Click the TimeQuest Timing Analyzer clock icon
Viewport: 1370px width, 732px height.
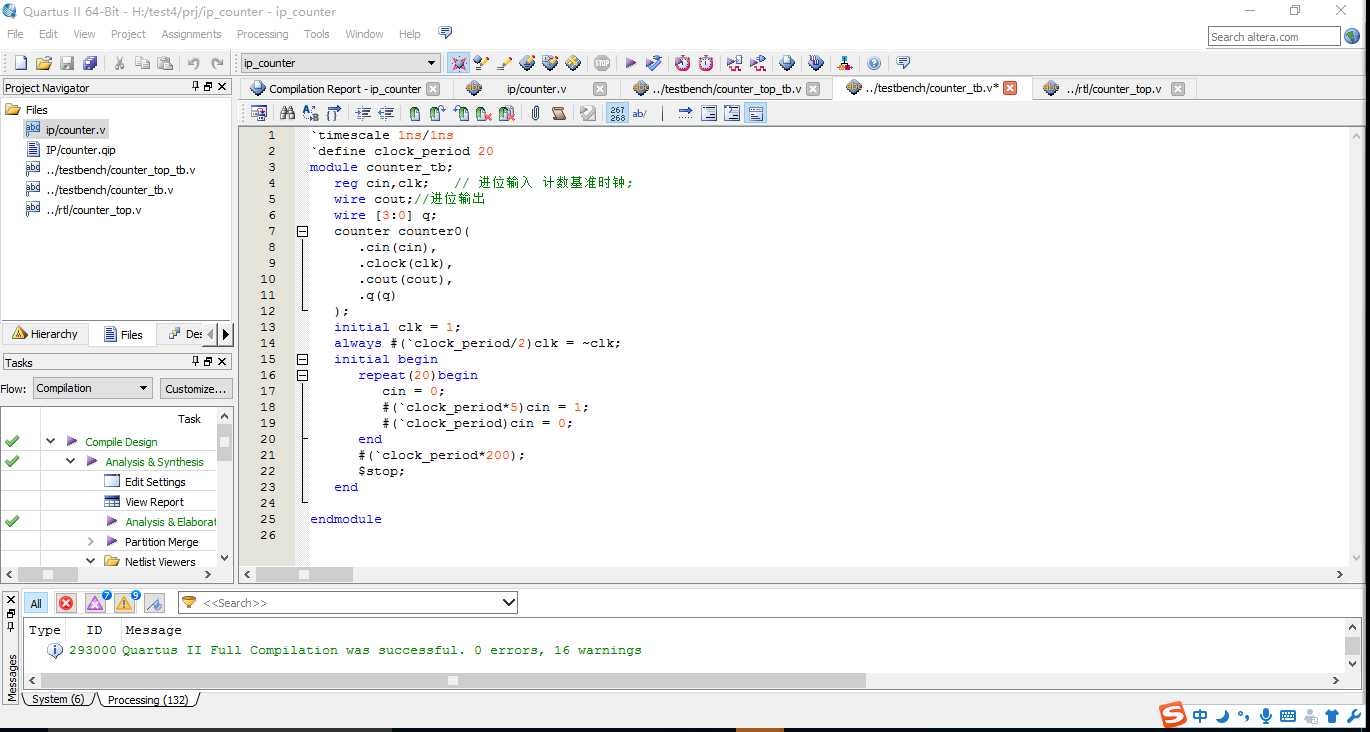[705, 63]
